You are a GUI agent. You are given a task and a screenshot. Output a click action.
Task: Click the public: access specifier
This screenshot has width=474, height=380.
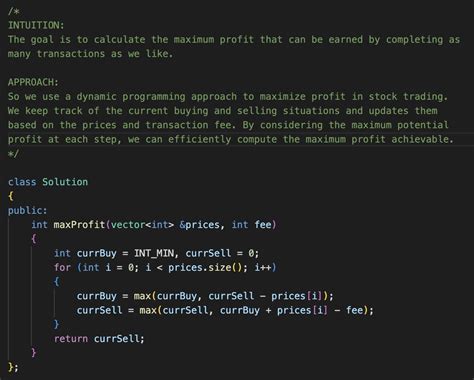[28, 211]
